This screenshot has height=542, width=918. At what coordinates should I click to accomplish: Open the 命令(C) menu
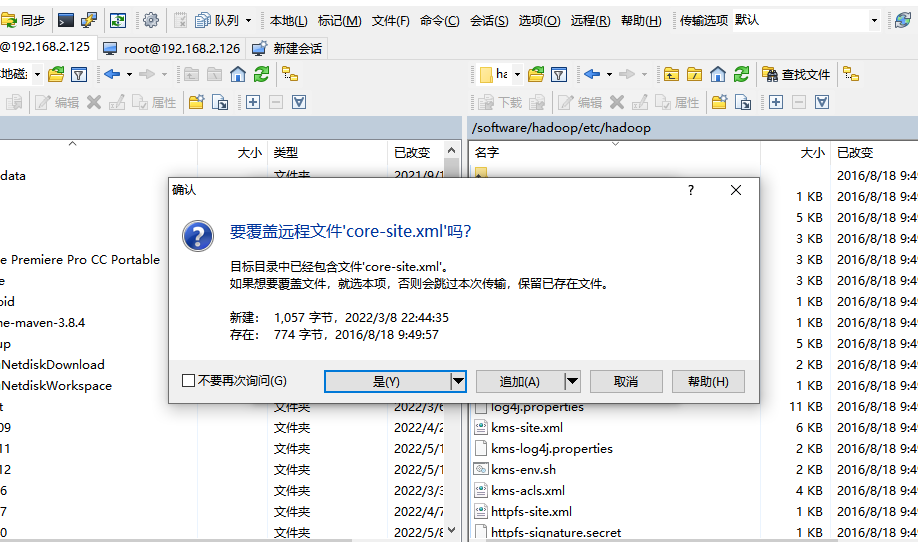point(440,21)
